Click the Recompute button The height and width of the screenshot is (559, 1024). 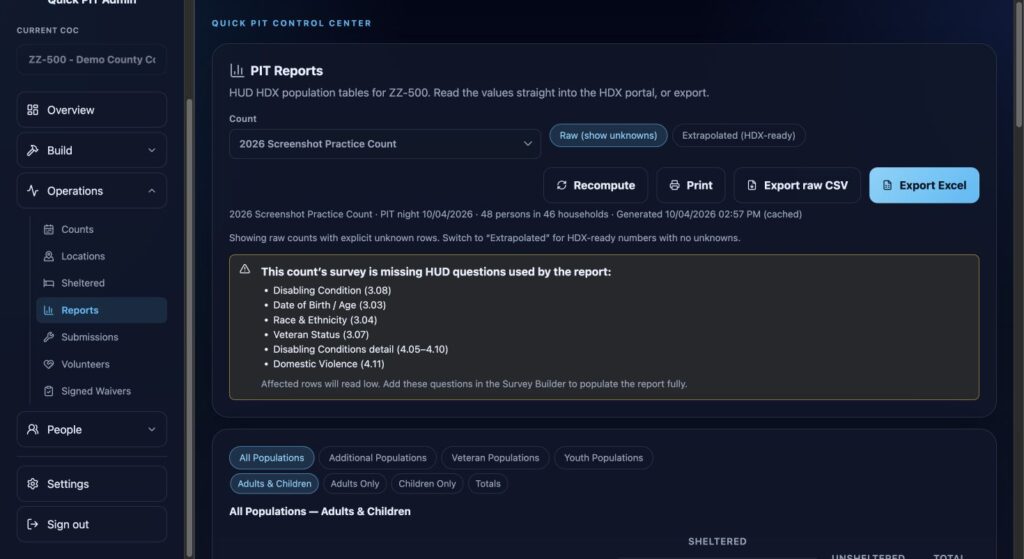(596, 185)
